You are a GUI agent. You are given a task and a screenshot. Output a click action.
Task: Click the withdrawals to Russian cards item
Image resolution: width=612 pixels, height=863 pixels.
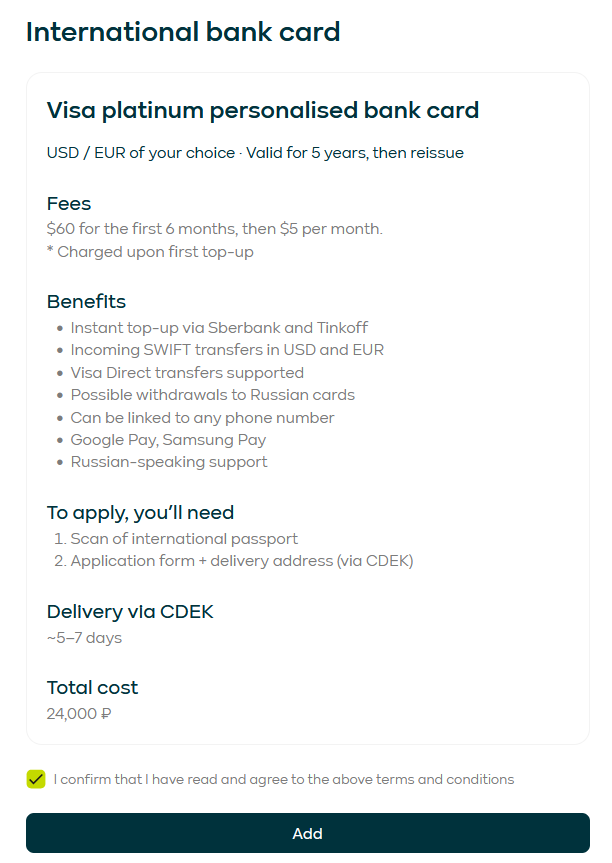click(x=212, y=394)
